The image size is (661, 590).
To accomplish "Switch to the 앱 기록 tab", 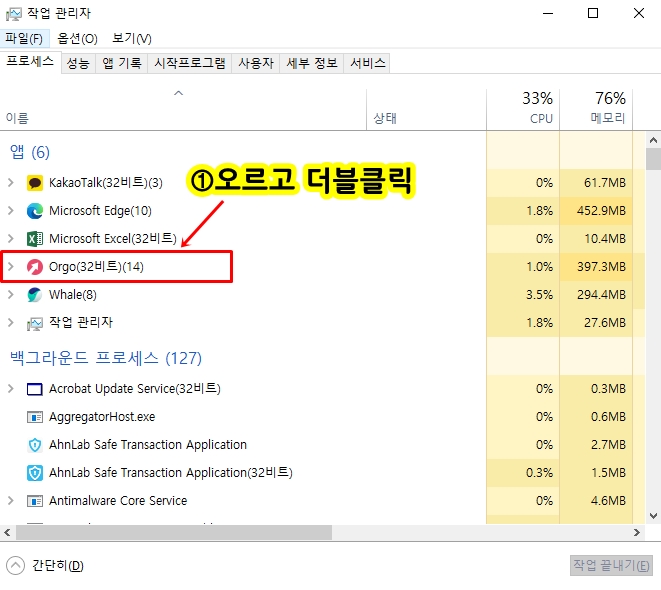I will pyautogui.click(x=122, y=63).
